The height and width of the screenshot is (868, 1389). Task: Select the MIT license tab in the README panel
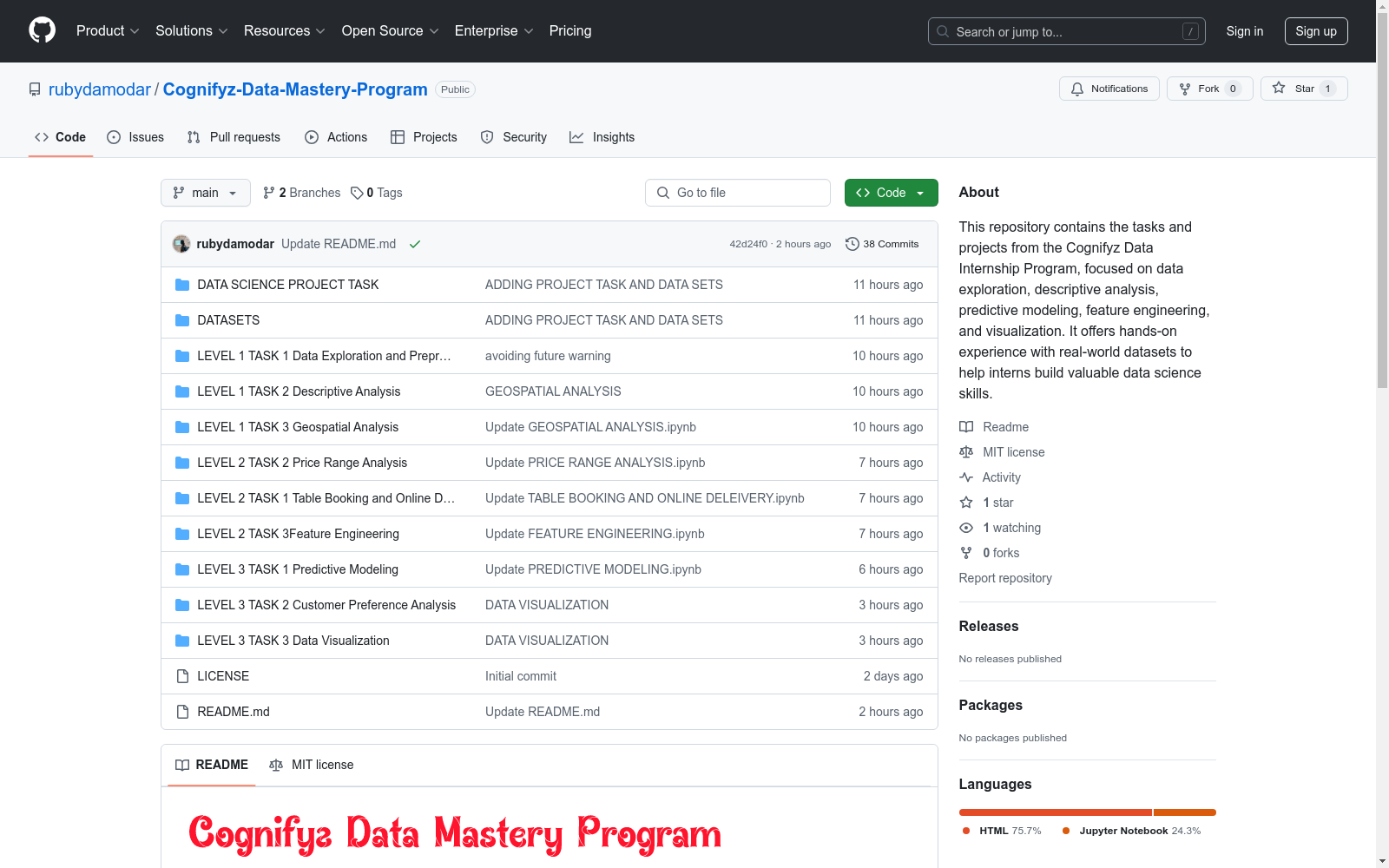tap(312, 765)
